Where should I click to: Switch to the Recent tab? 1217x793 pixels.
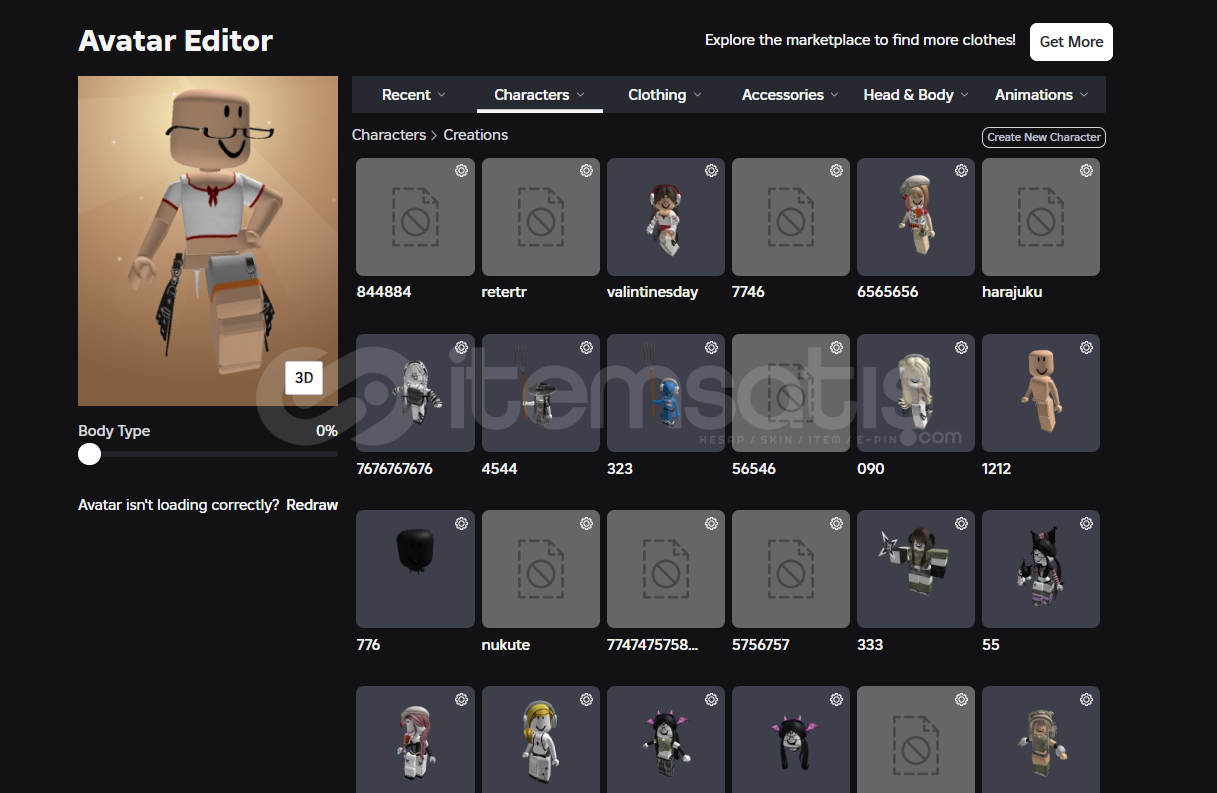[414, 95]
